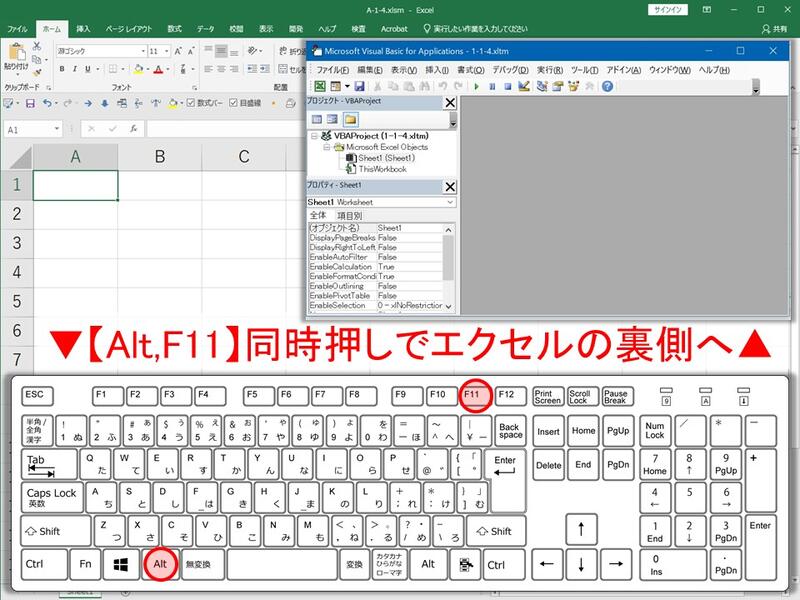Collapse the VBAProject (1-1-4.xltm) tree node
This screenshot has width=800, height=600.
314,136
